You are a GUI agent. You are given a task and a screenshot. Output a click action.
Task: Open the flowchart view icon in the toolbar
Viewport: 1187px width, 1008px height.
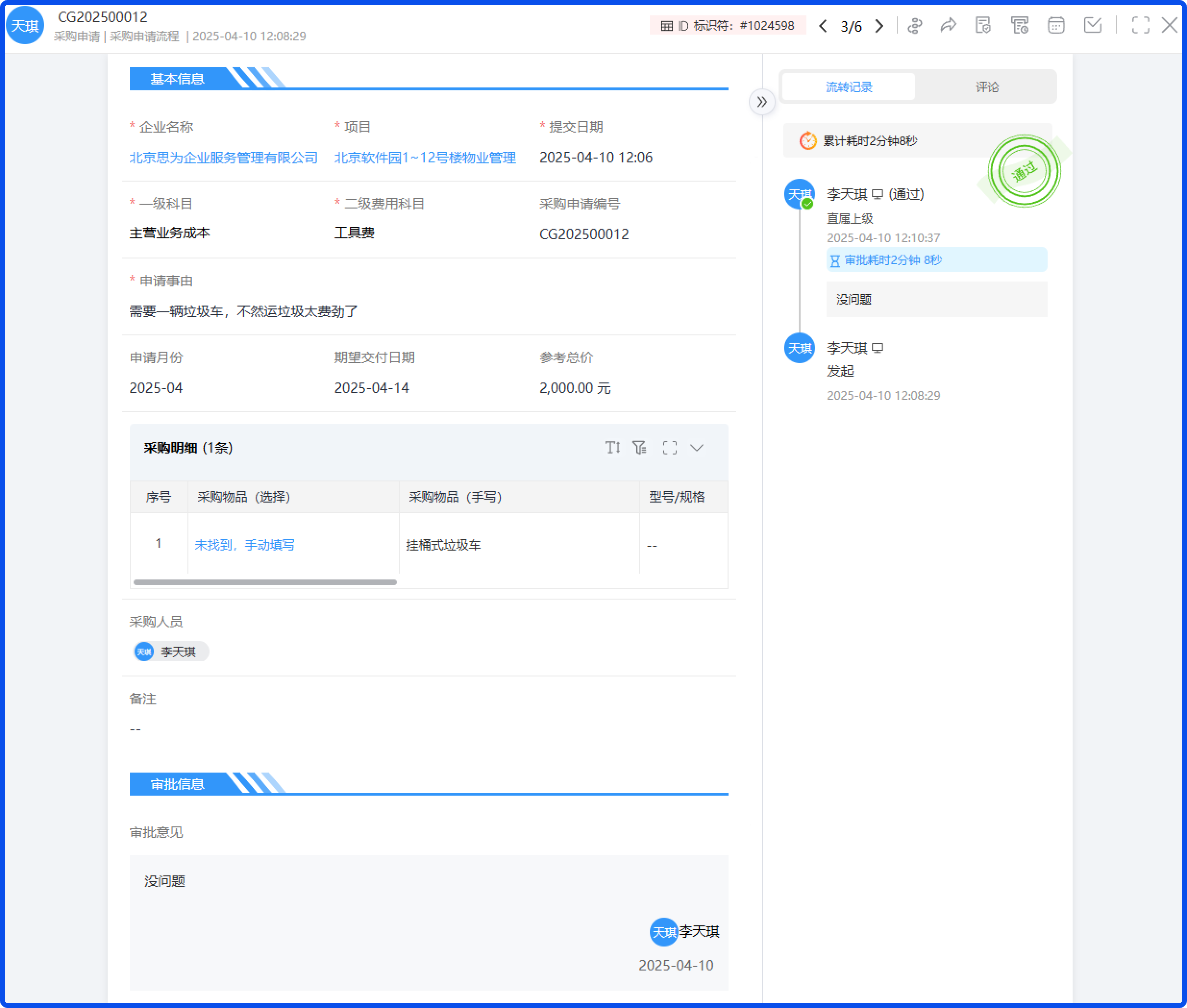[x=915, y=25]
